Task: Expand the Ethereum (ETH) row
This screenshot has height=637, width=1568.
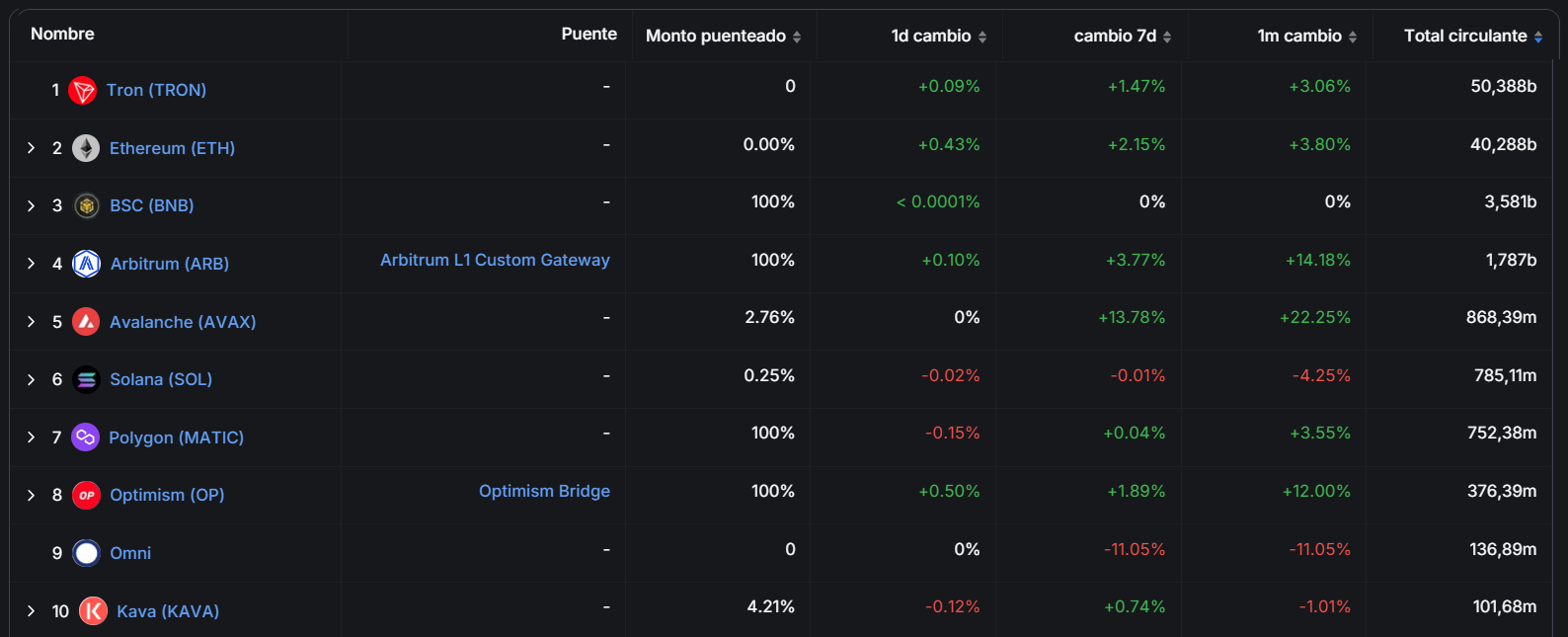Action: click(x=32, y=148)
